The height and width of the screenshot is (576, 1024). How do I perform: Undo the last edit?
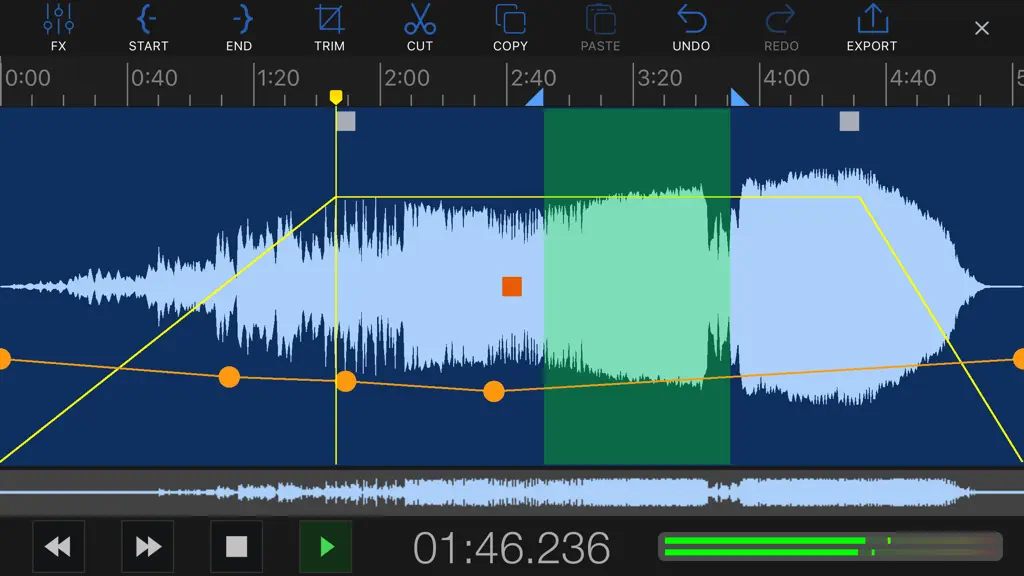tap(691, 28)
